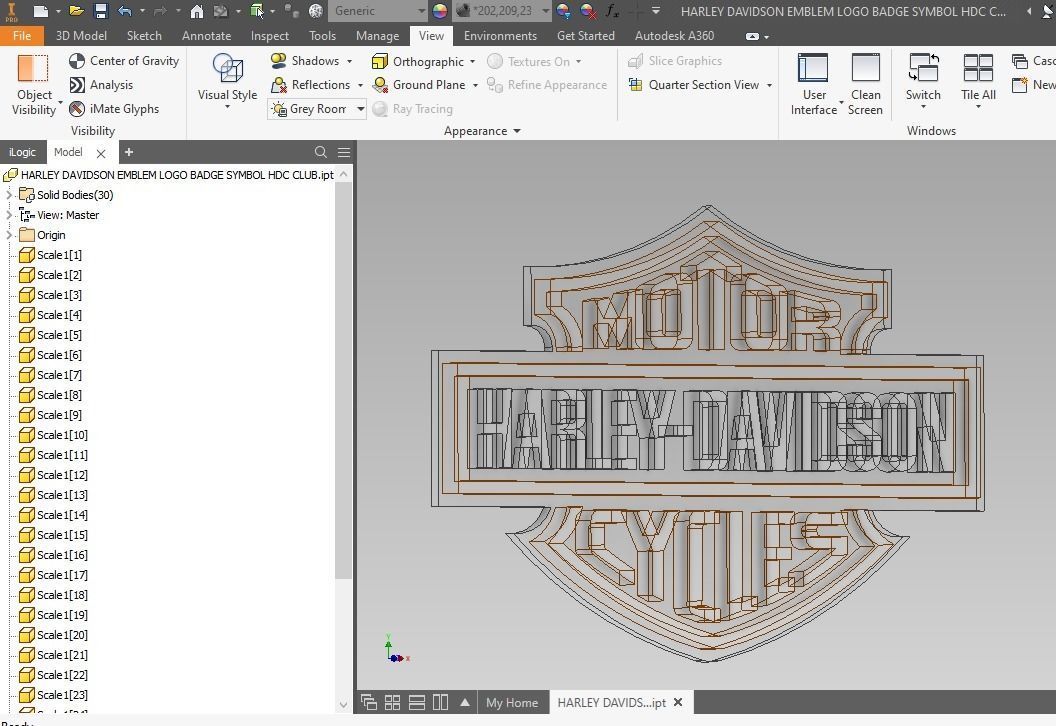The height and width of the screenshot is (726, 1056).
Task: Open the Tools ribbon tab
Action: tap(322, 36)
